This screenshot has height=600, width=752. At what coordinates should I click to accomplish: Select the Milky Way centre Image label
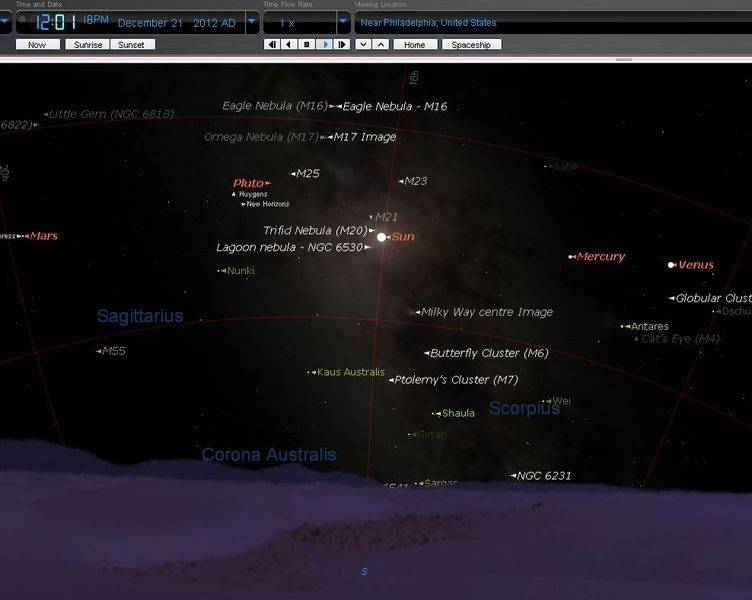click(486, 312)
